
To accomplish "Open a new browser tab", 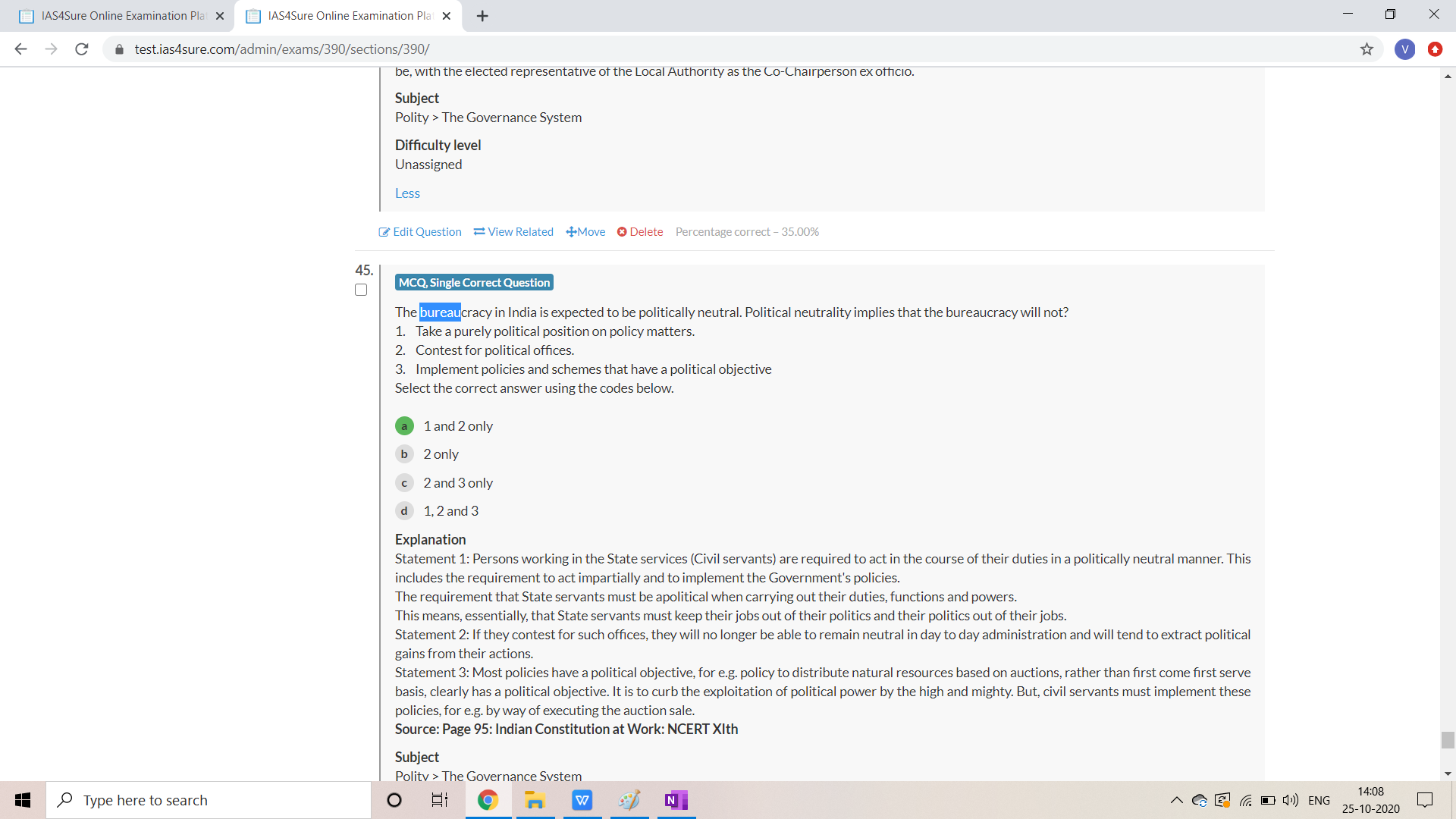I will pos(482,16).
